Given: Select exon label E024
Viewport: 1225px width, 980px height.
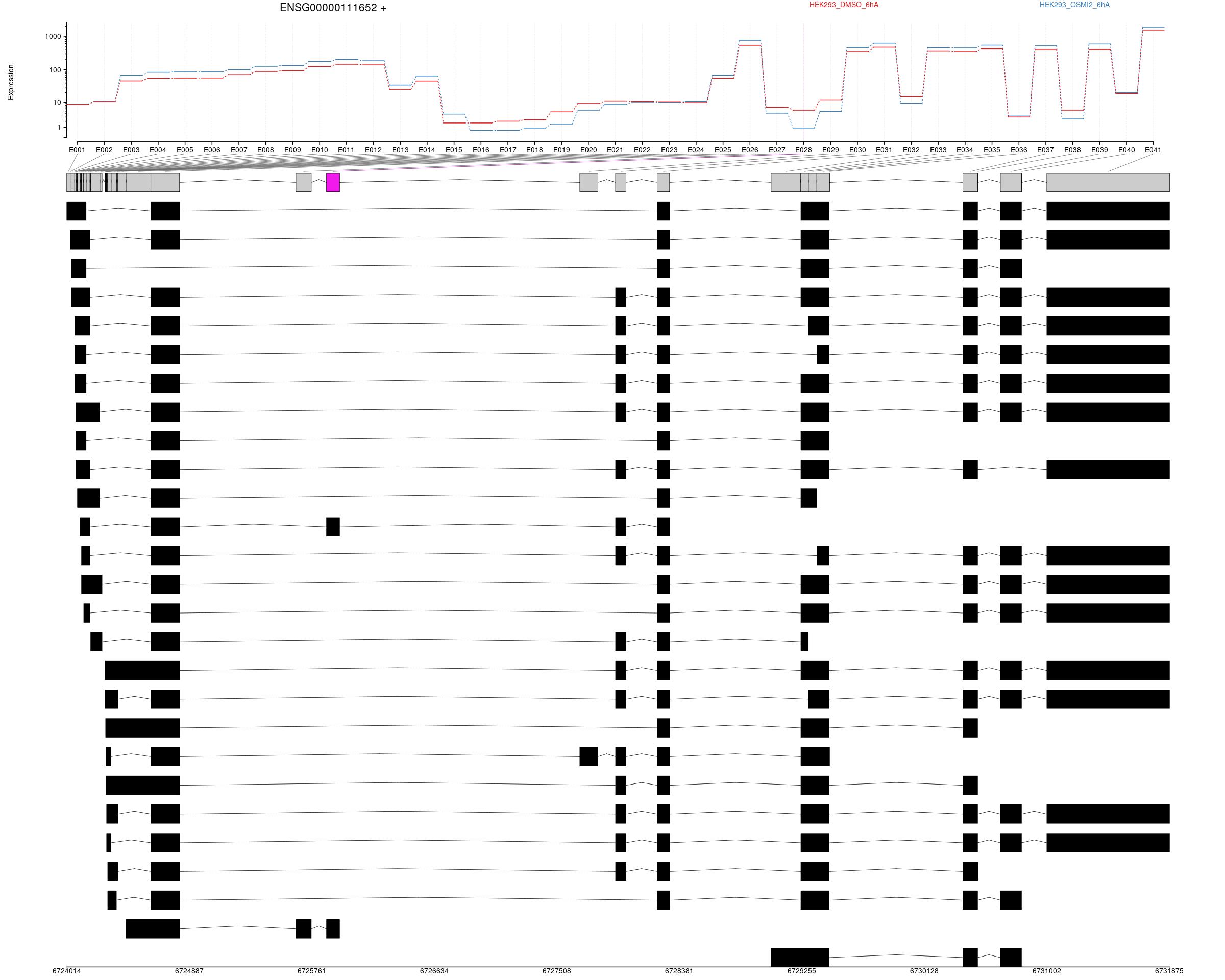Looking at the screenshot, I should pos(696,150).
